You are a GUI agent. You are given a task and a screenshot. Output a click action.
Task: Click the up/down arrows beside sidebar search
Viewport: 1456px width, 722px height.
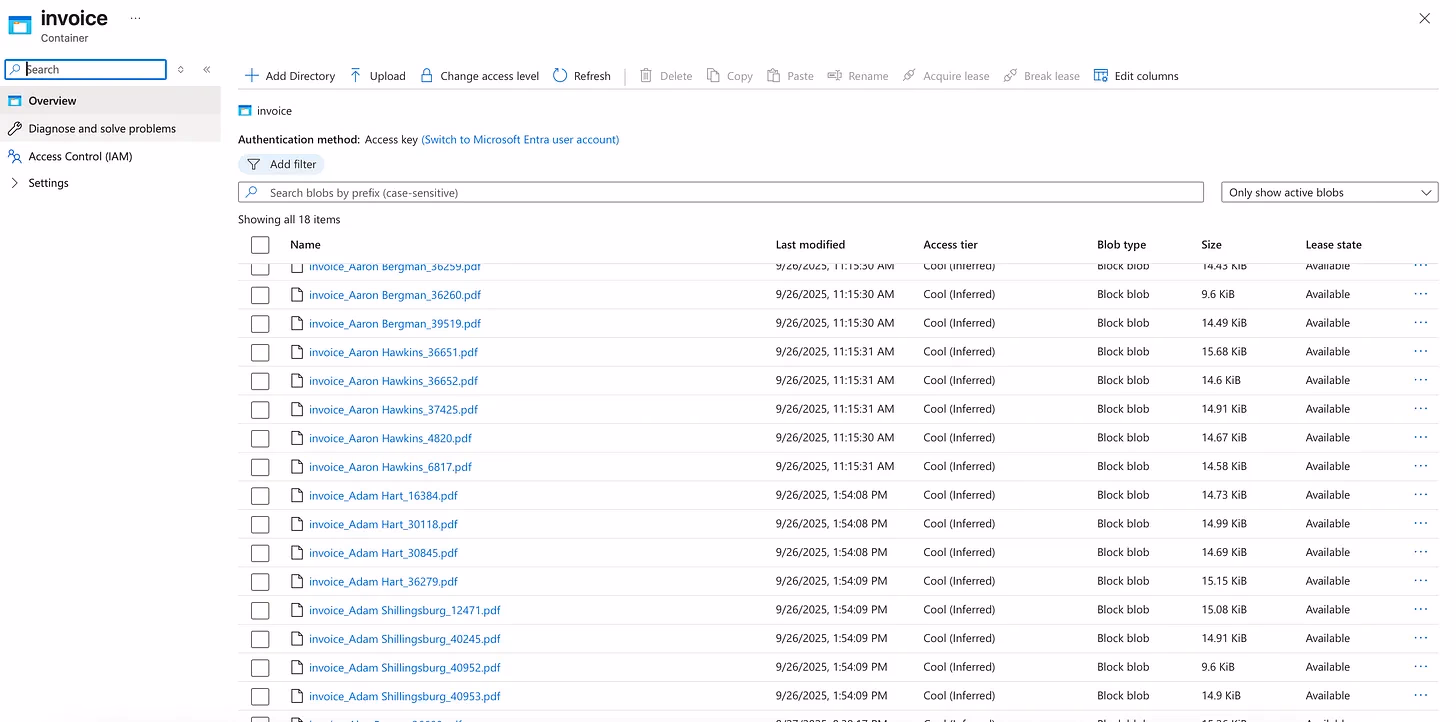[181, 70]
